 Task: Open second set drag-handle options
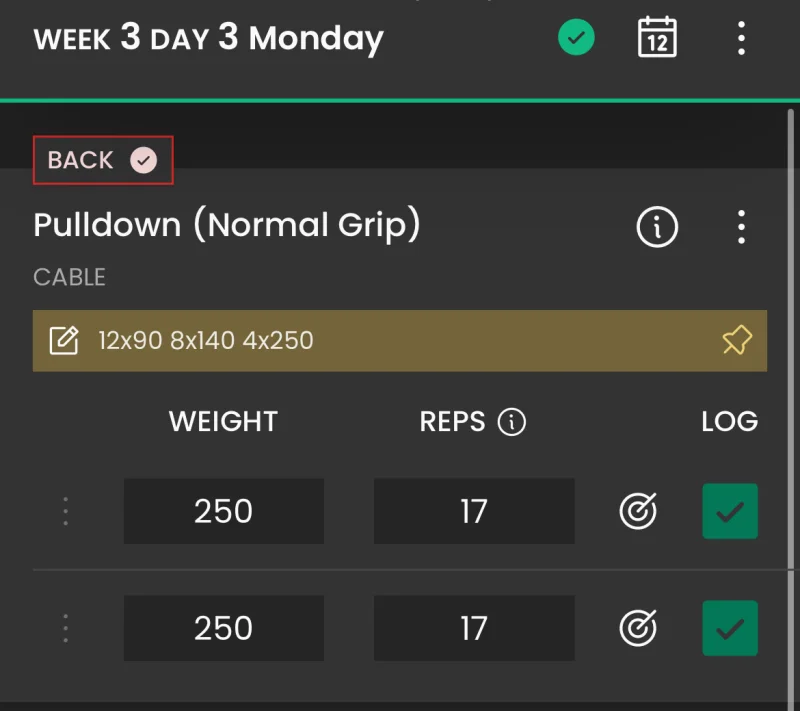click(65, 628)
